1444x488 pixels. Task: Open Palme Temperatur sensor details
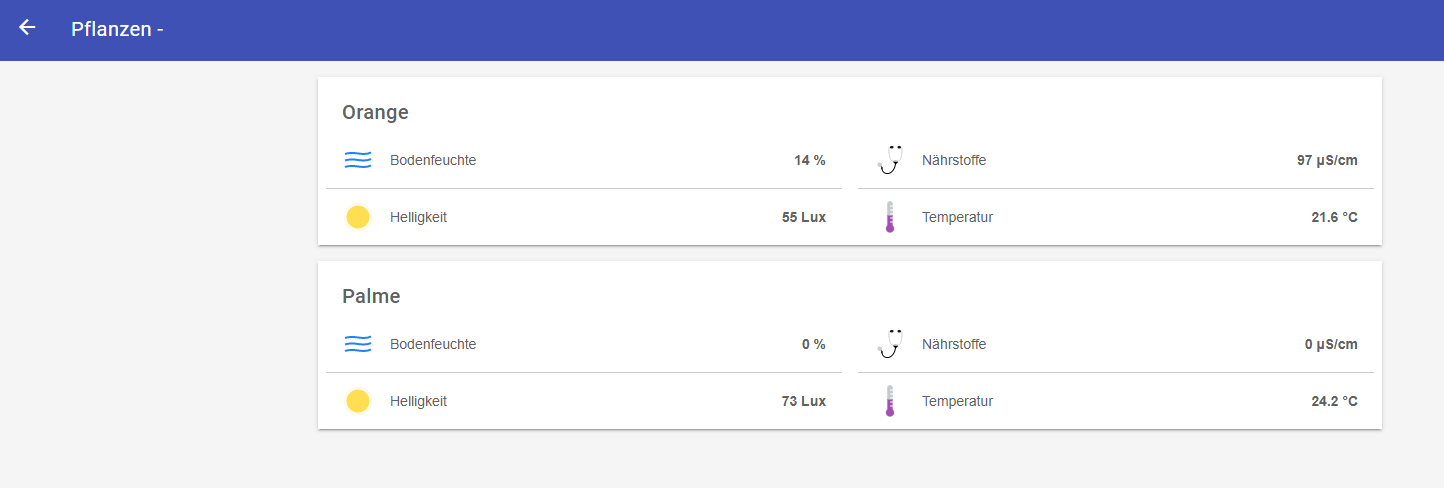[x=1116, y=401]
